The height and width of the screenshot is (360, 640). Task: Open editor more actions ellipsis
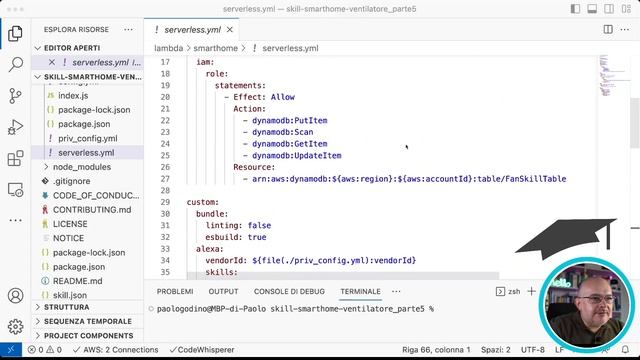[x=624, y=29]
